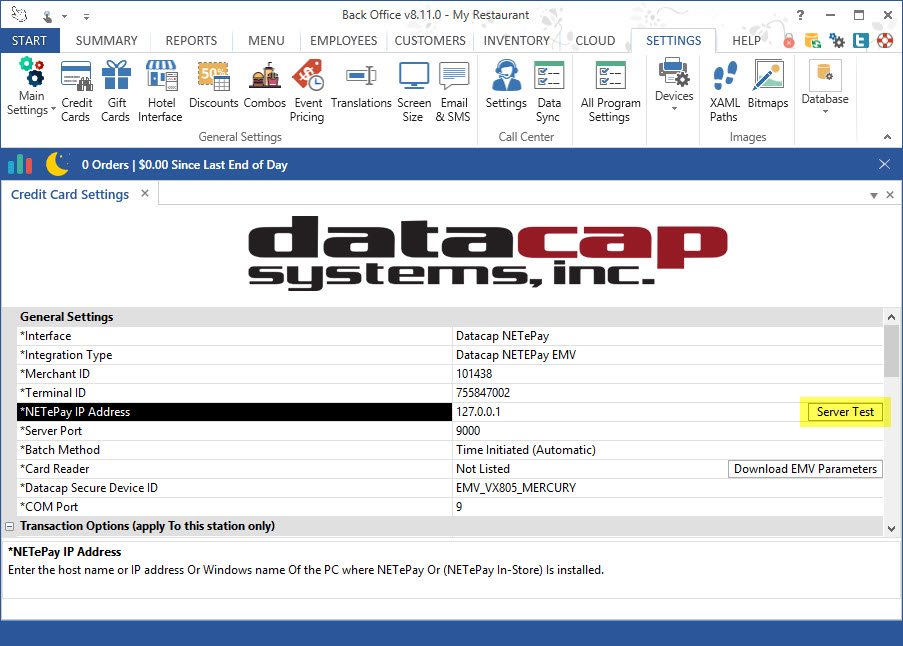903x646 pixels.
Task: Open Email & SMS settings
Action: point(453,90)
